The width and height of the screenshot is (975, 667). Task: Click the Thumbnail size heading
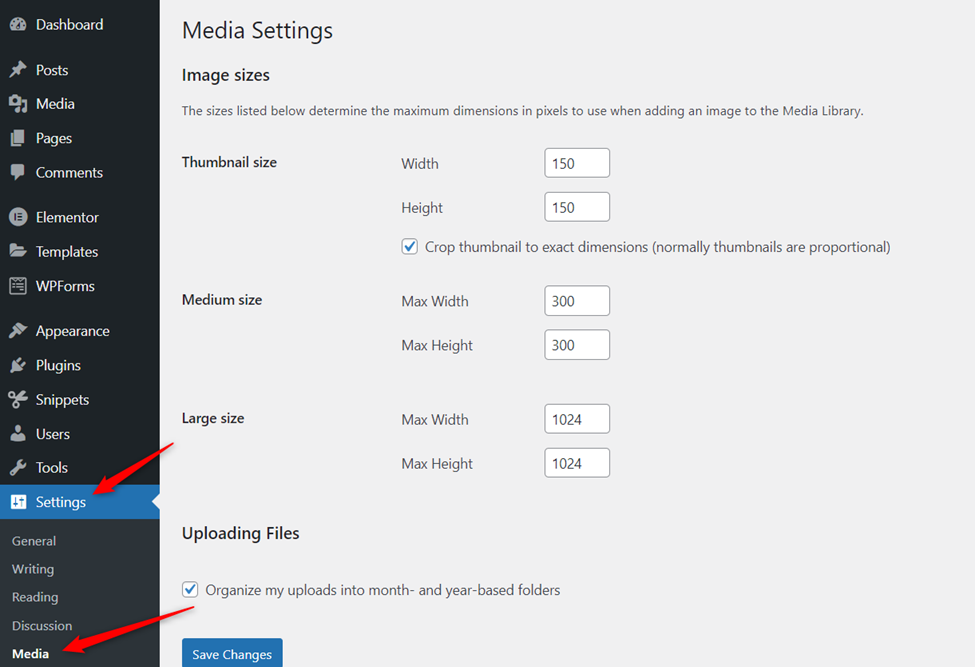point(229,162)
